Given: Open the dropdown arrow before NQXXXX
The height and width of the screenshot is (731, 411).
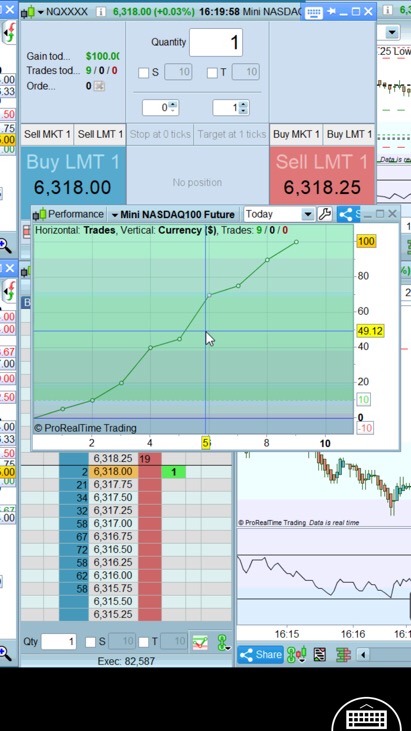Looking at the screenshot, I should [x=40, y=12].
